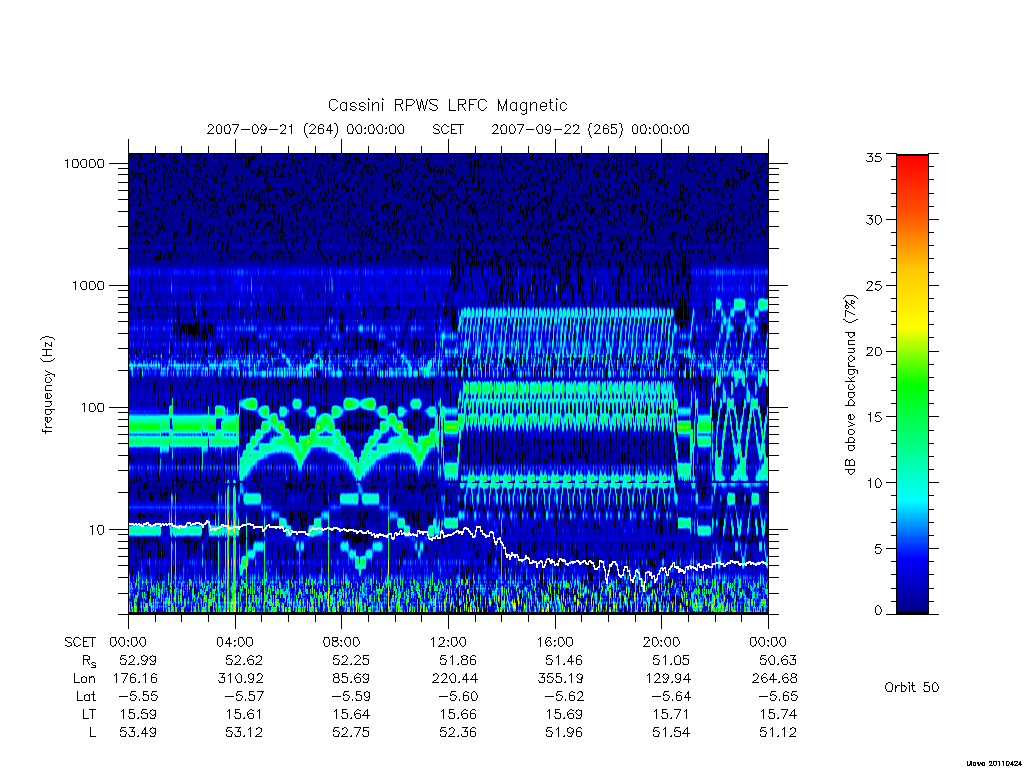Click the colorbar tick label 30

[874, 220]
